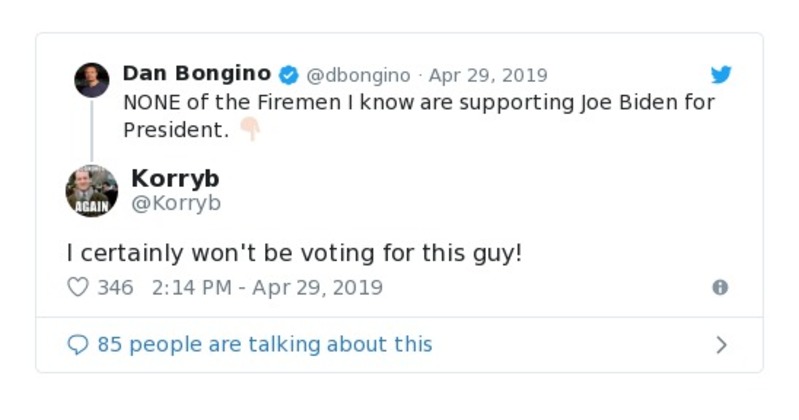Click Dan Bongino's profile avatar
The width and height of the screenshot is (799, 420).
pos(92,80)
